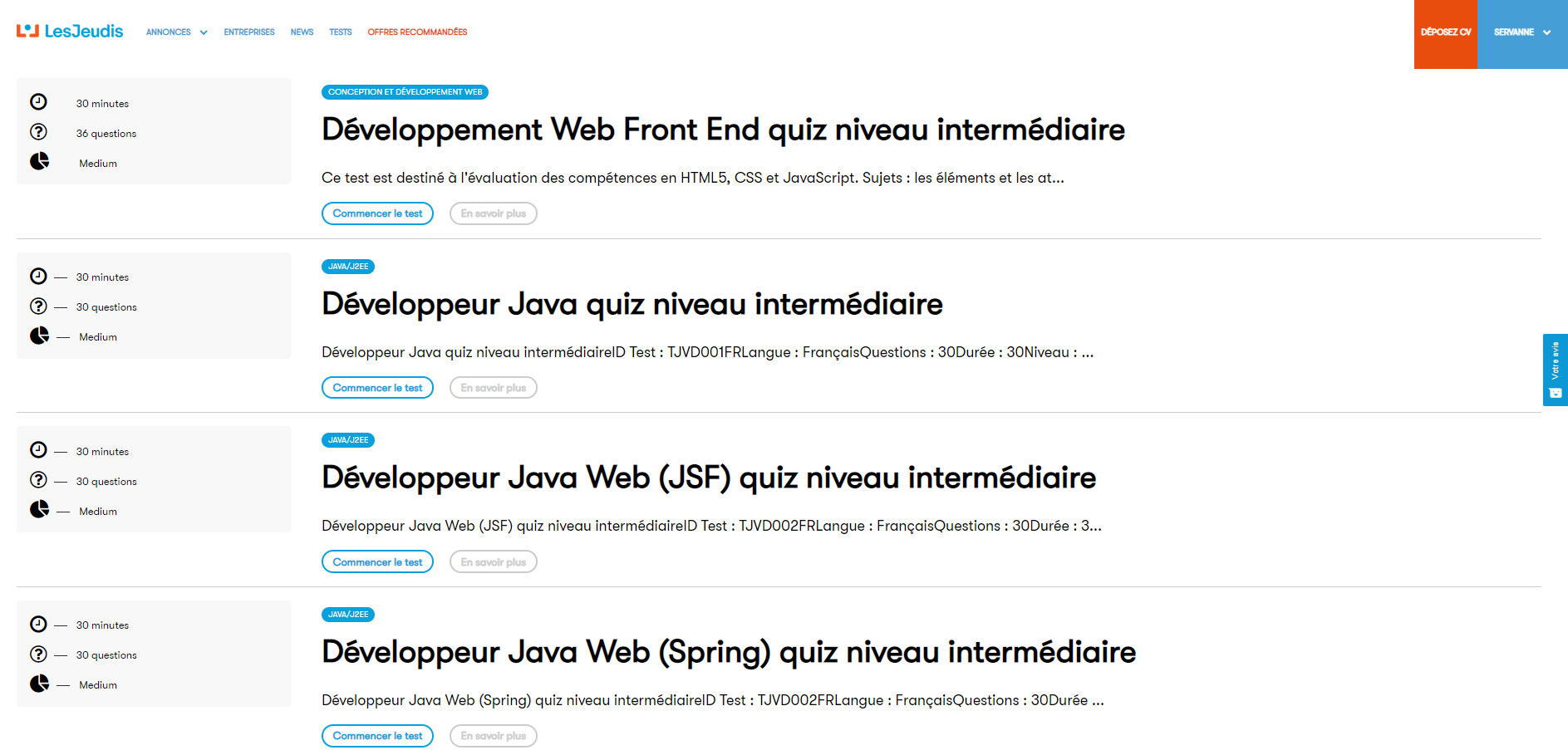Go to the News menu item

(x=302, y=32)
